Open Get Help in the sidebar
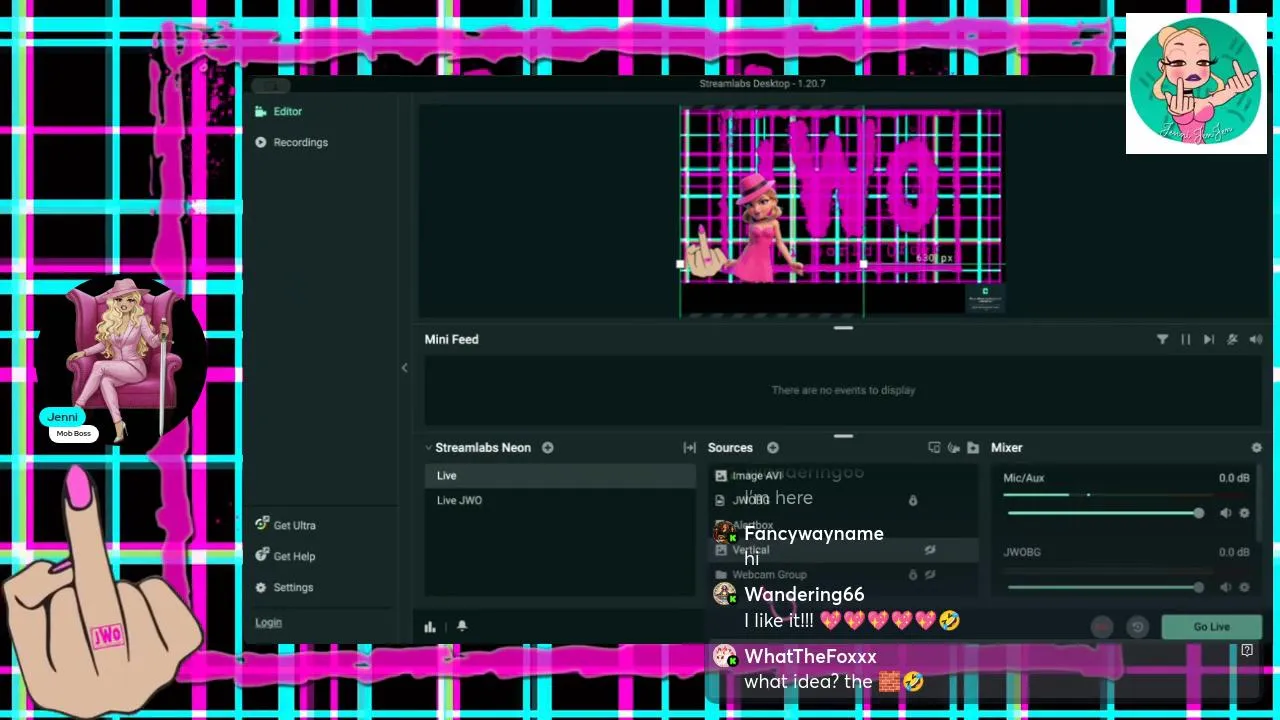Screen dimensions: 1280x720 pyautogui.click(x=285, y=556)
